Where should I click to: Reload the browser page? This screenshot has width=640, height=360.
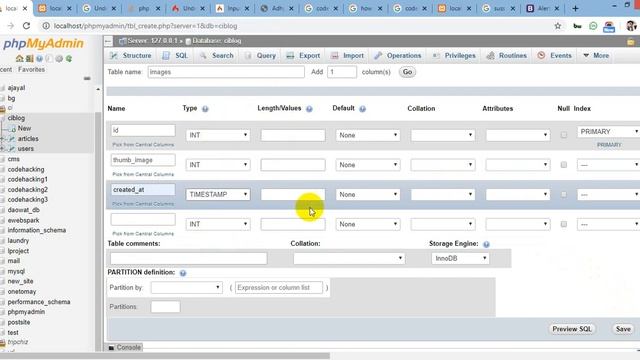tap(26, 26)
